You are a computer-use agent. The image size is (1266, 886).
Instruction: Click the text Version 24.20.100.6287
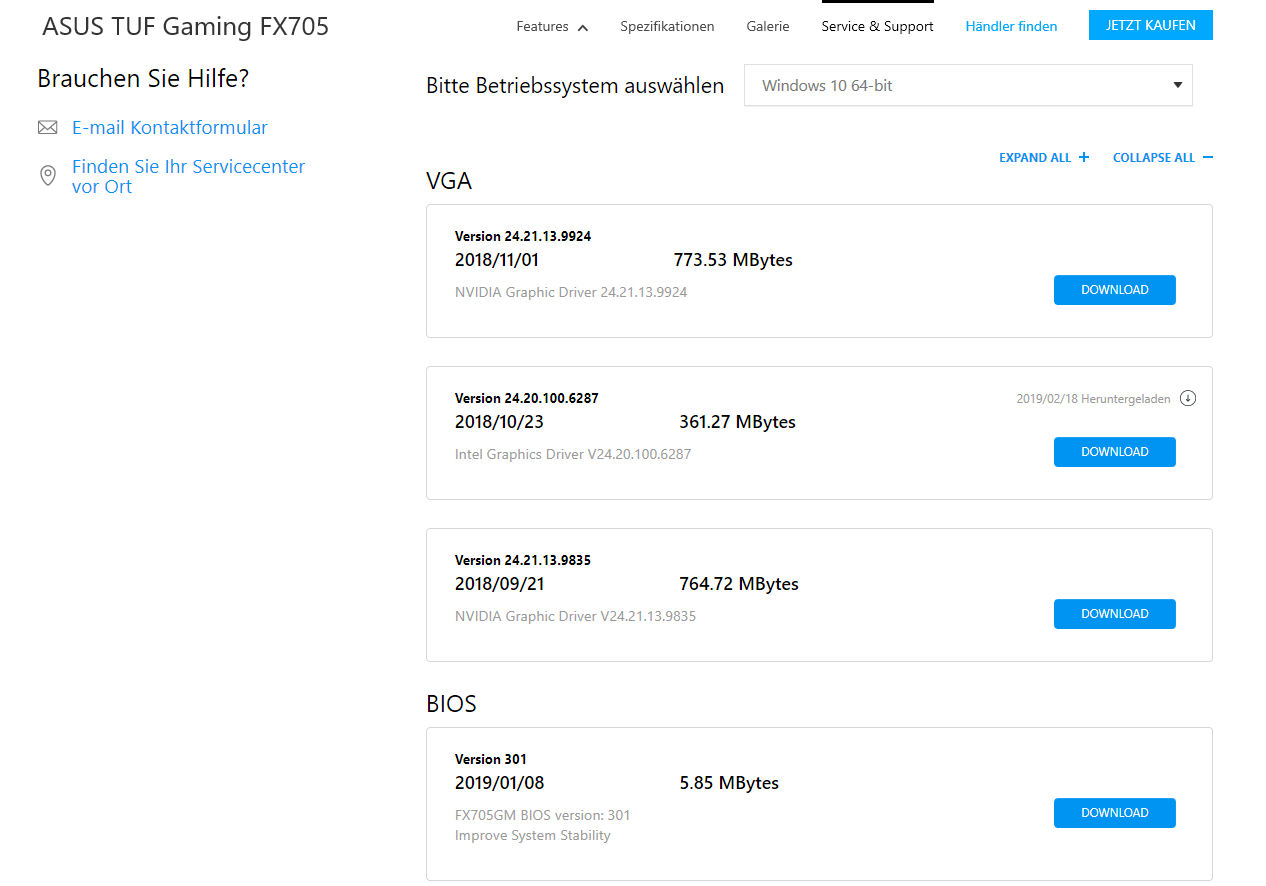[527, 399]
